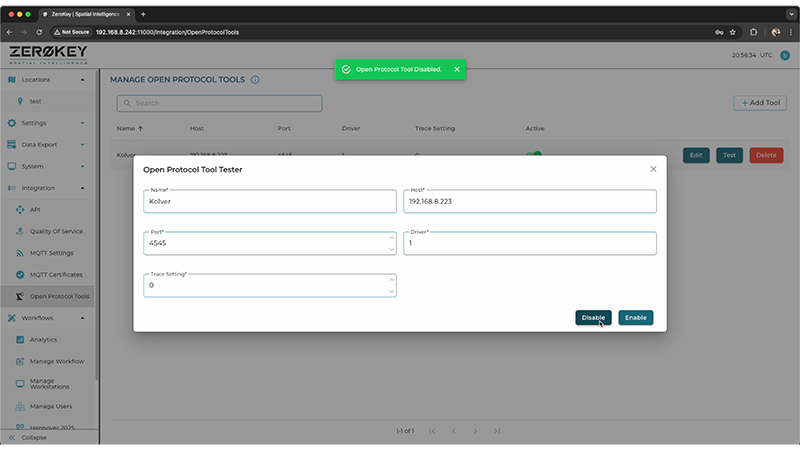Open the Open Protocol Tools page
Viewport: 800px width, 450px height.
[59, 296]
